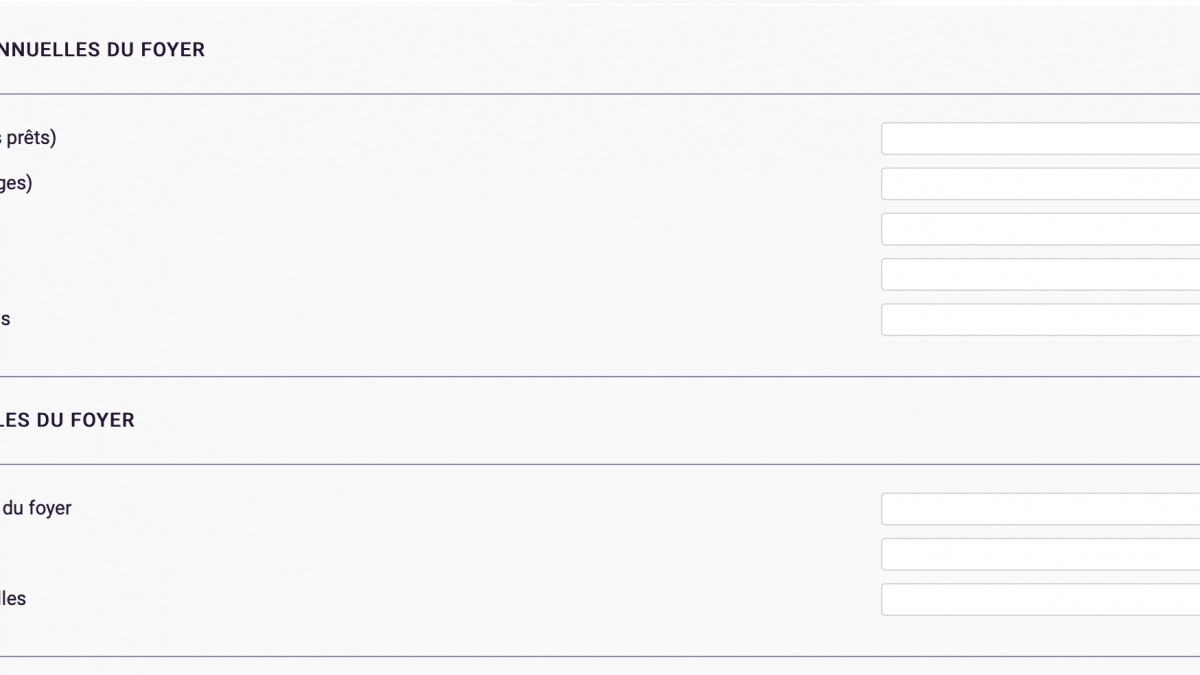Click the divider line above "LES DU FOYER" heading
Image resolution: width=1200 pixels, height=675 pixels.
[600, 377]
